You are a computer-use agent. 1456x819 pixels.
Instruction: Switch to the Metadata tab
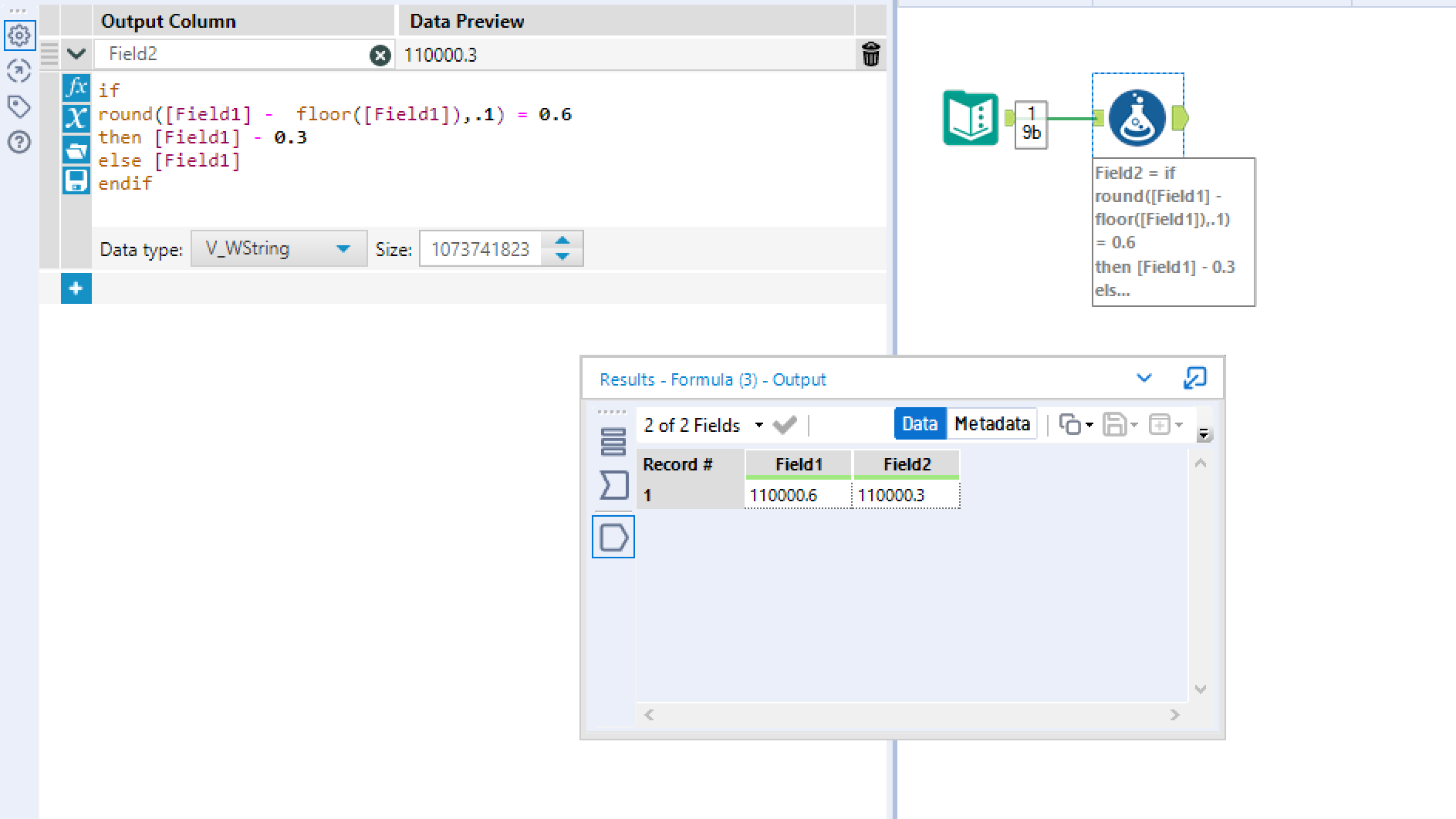click(x=992, y=424)
